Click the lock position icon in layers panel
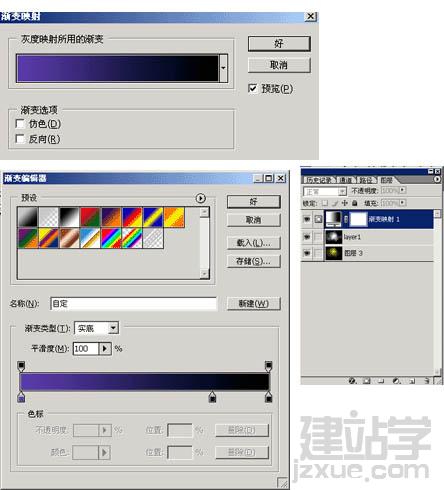Viewport: 444px width, 490px height. (x=345, y=203)
